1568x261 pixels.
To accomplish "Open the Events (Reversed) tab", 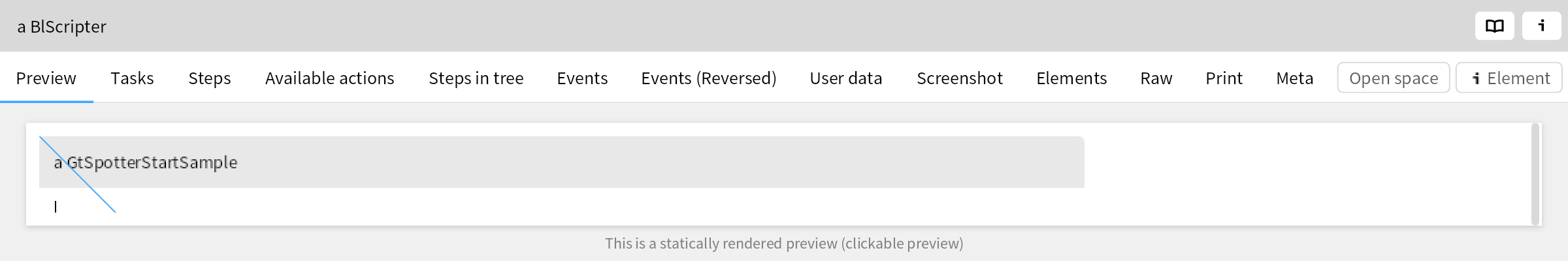I will [709, 78].
